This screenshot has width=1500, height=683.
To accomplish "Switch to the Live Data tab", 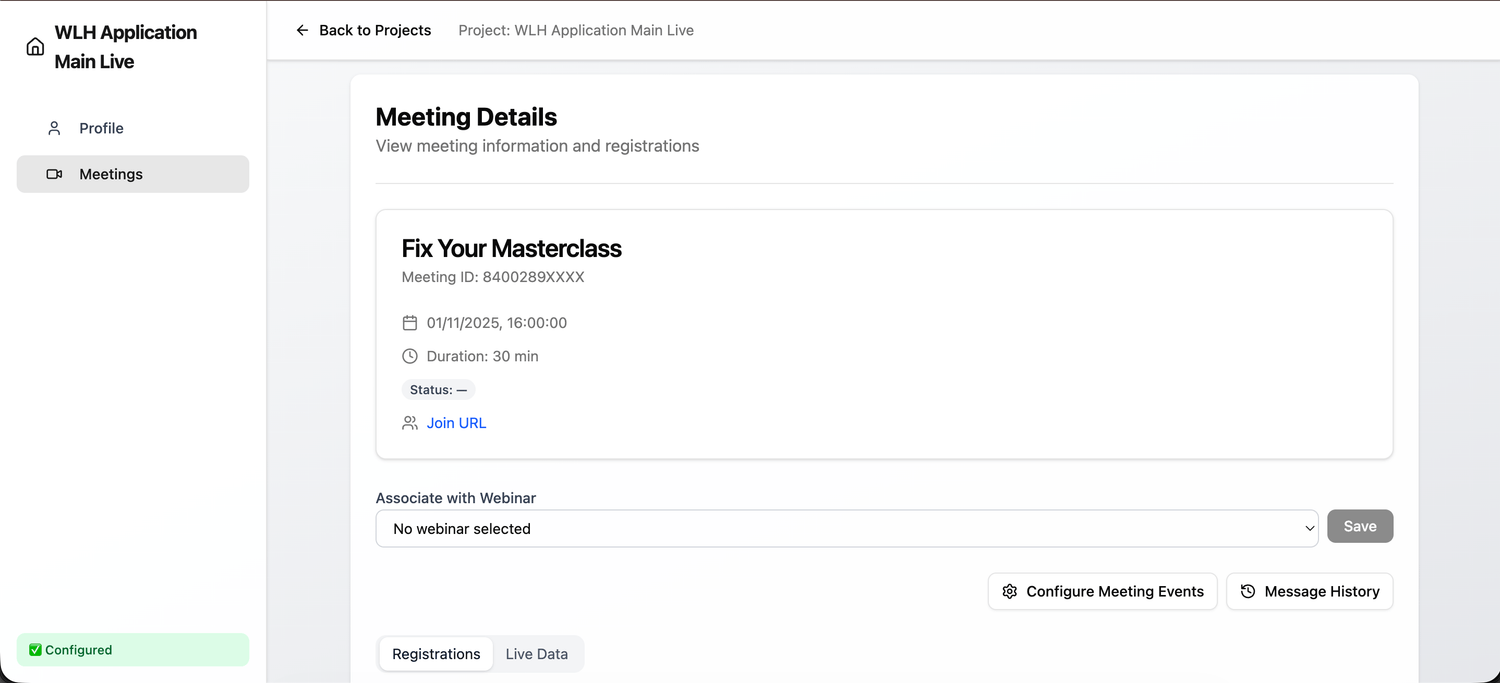I will click(x=536, y=654).
